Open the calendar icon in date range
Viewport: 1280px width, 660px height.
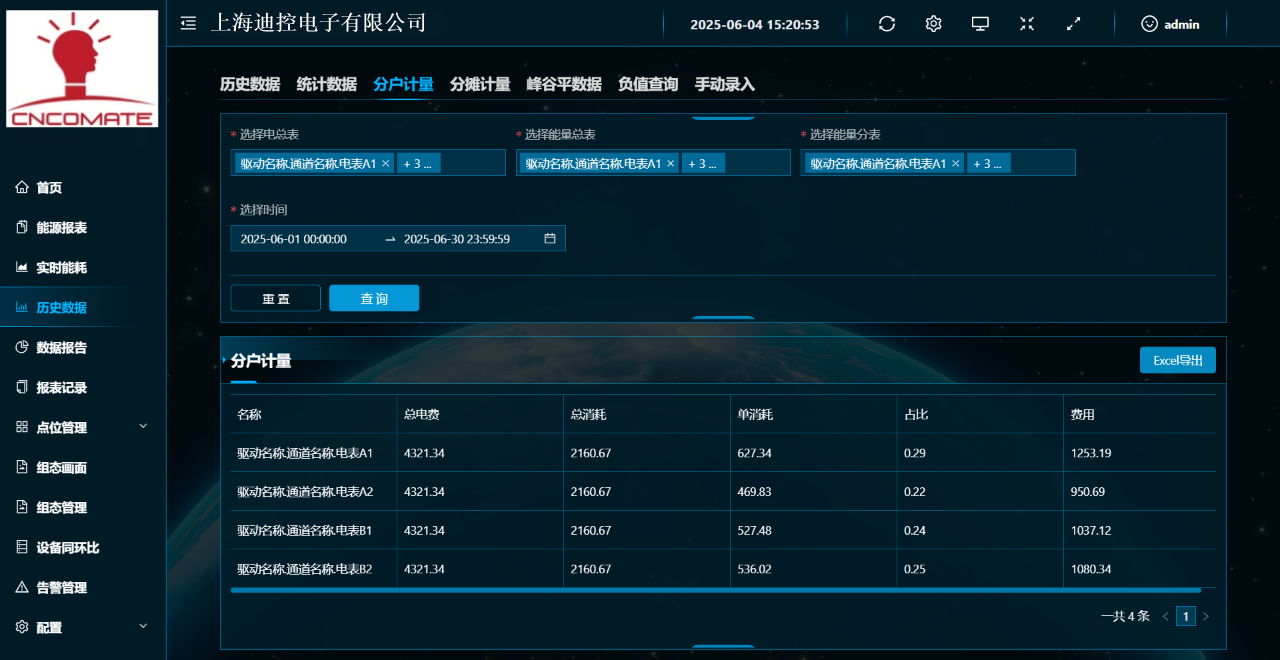point(550,239)
